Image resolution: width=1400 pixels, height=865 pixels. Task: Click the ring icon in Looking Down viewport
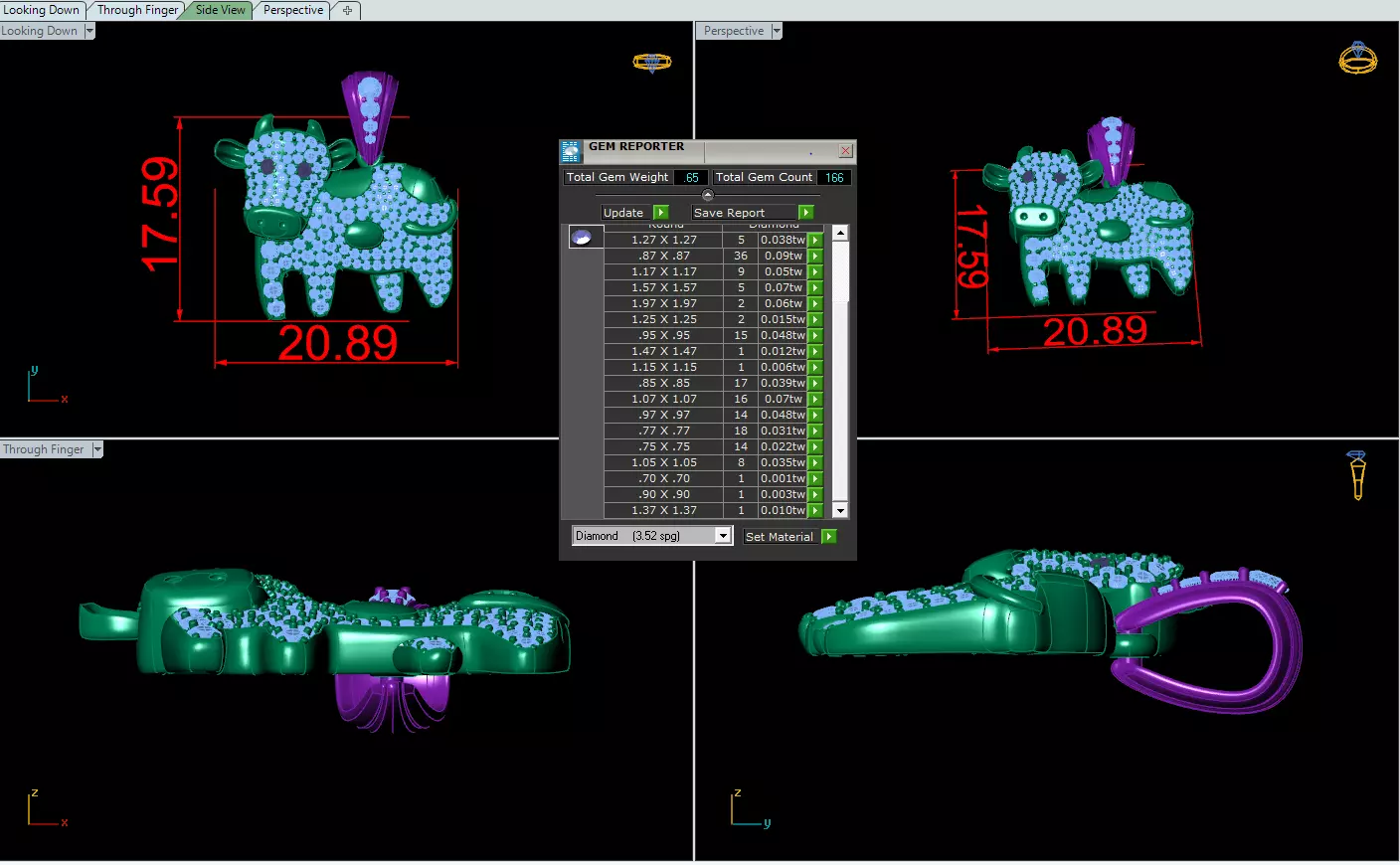tap(652, 63)
